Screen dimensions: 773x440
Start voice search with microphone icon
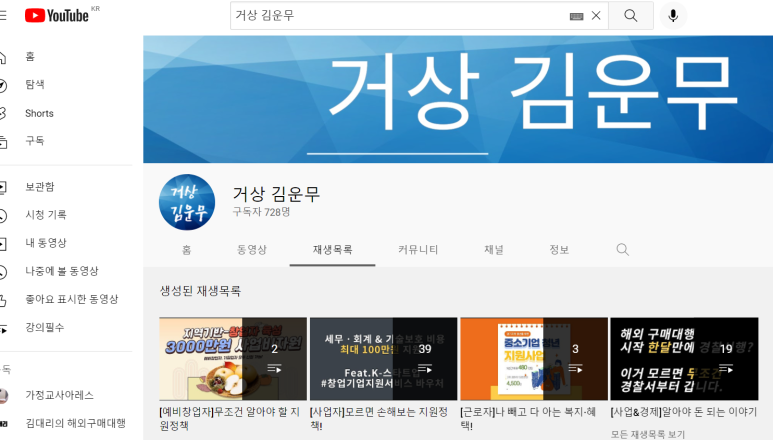[x=673, y=15]
